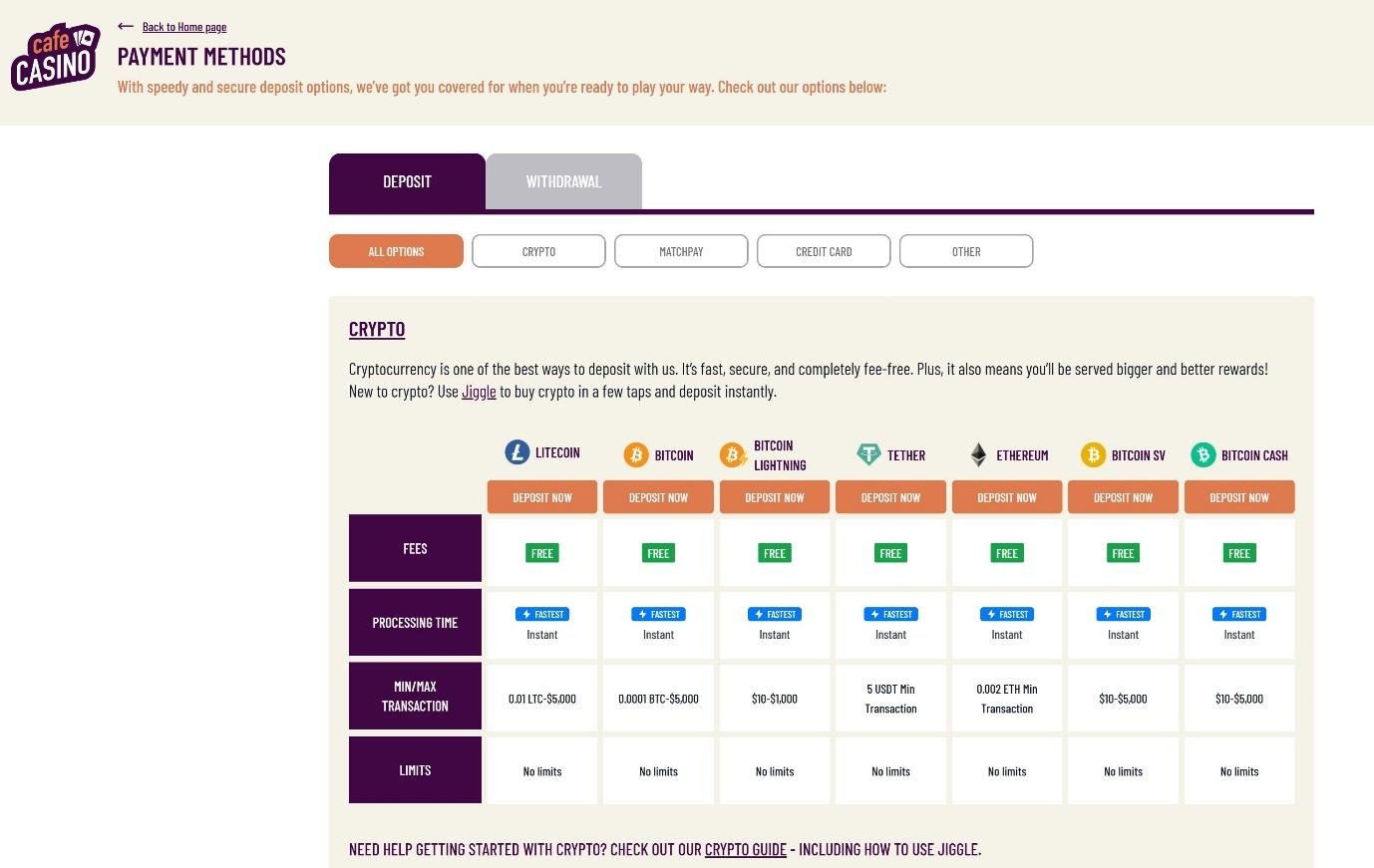Deposit now with Bitcoin Cash
Viewport: 1374px width, 868px height.
click(1239, 497)
